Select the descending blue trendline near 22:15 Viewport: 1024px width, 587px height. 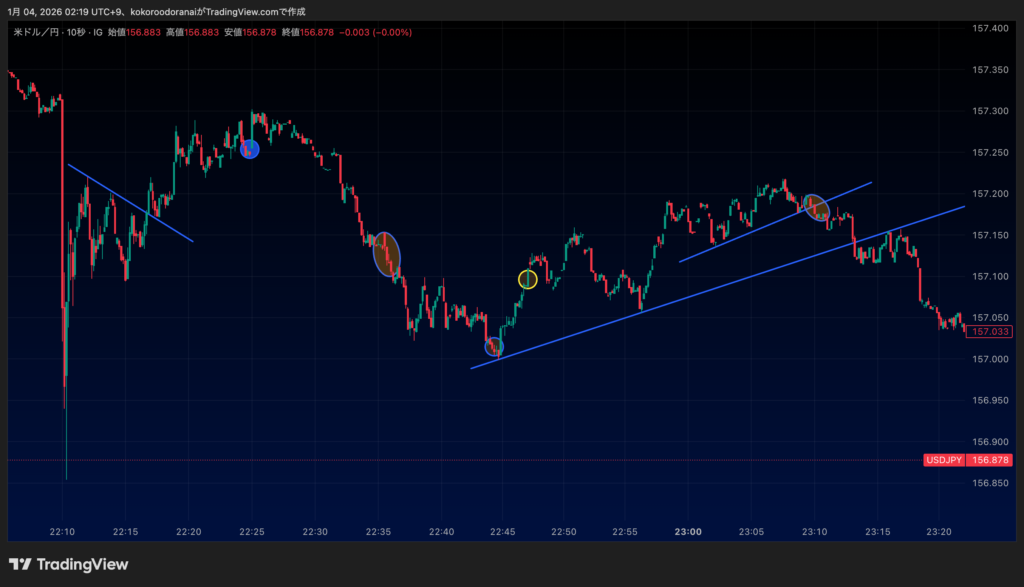(x=130, y=202)
